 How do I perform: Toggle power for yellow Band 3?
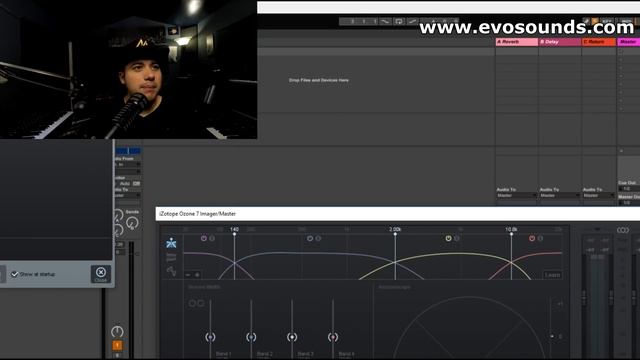448,238
